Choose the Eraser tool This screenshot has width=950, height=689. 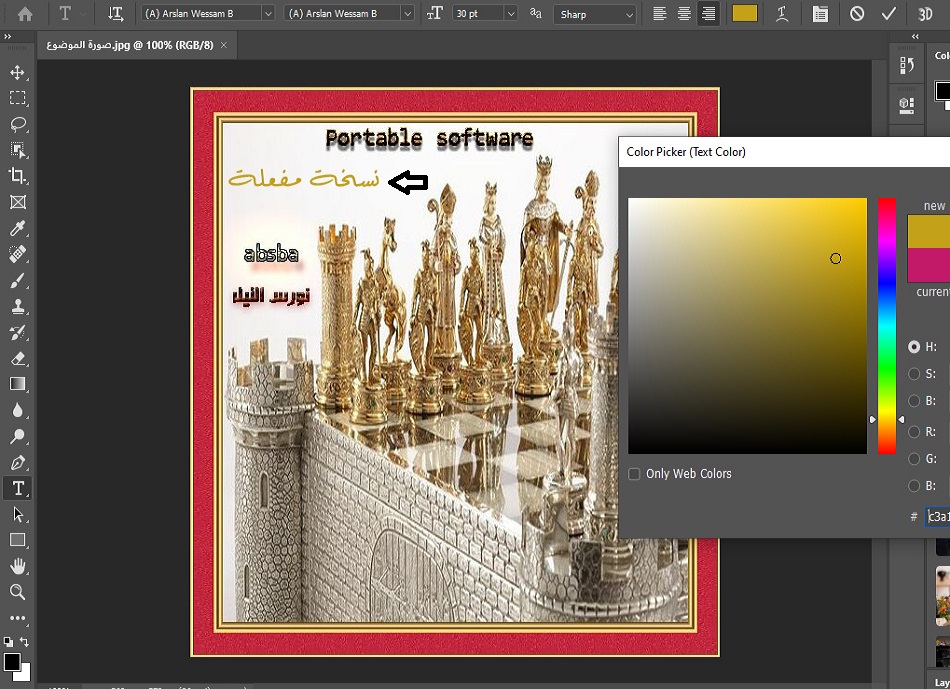[17, 358]
